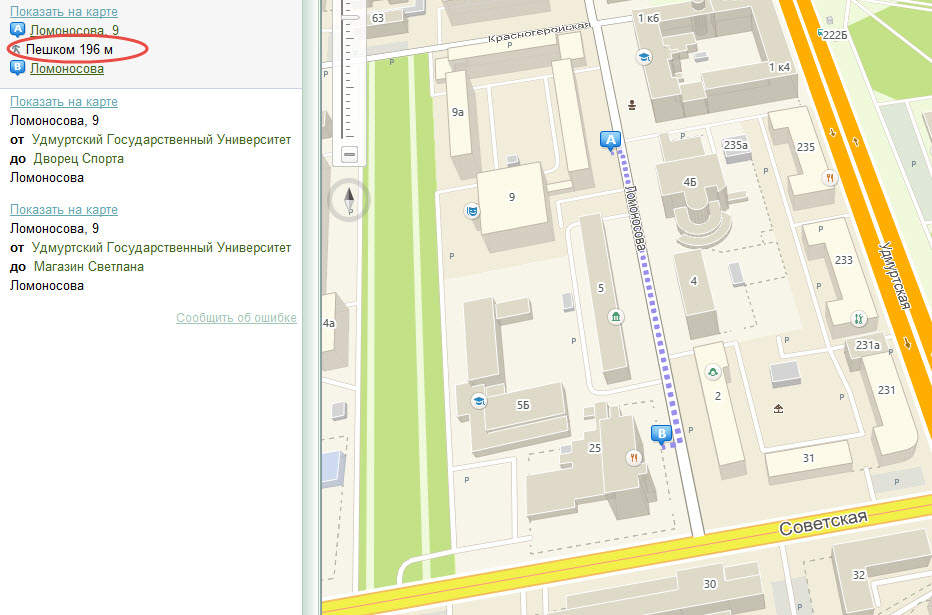
Task: Open 'Ломоносова' link beside marker B
Action: [67, 68]
